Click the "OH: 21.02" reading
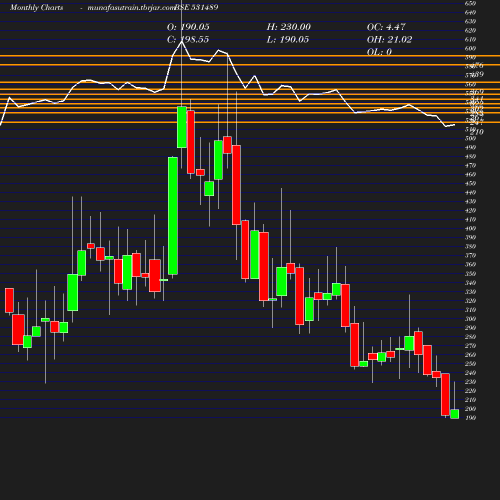 pos(389,40)
